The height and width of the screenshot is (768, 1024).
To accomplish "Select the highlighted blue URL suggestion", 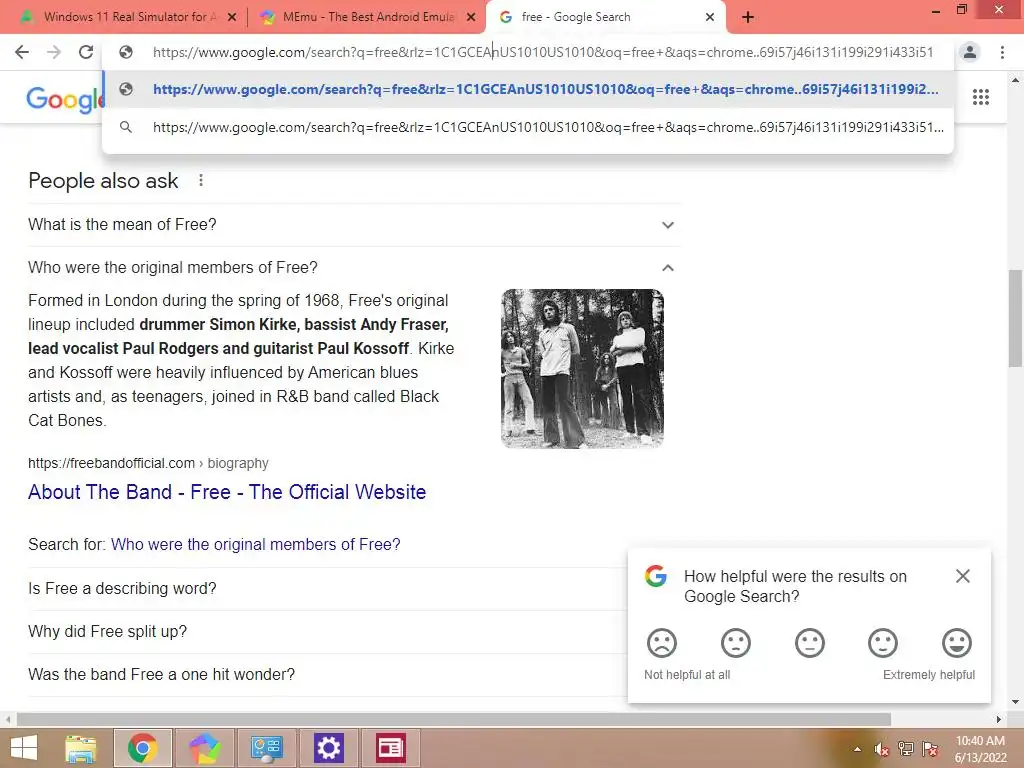I will (x=528, y=89).
